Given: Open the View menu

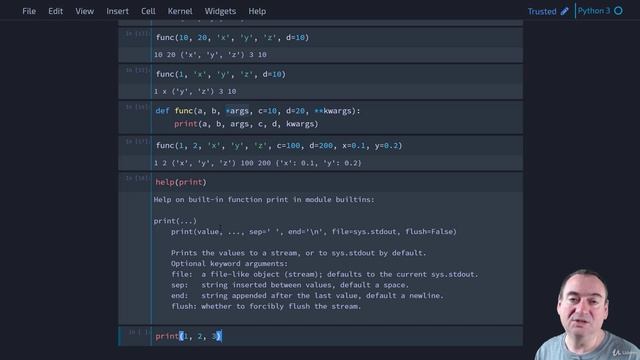Looking at the screenshot, I should [x=84, y=11].
